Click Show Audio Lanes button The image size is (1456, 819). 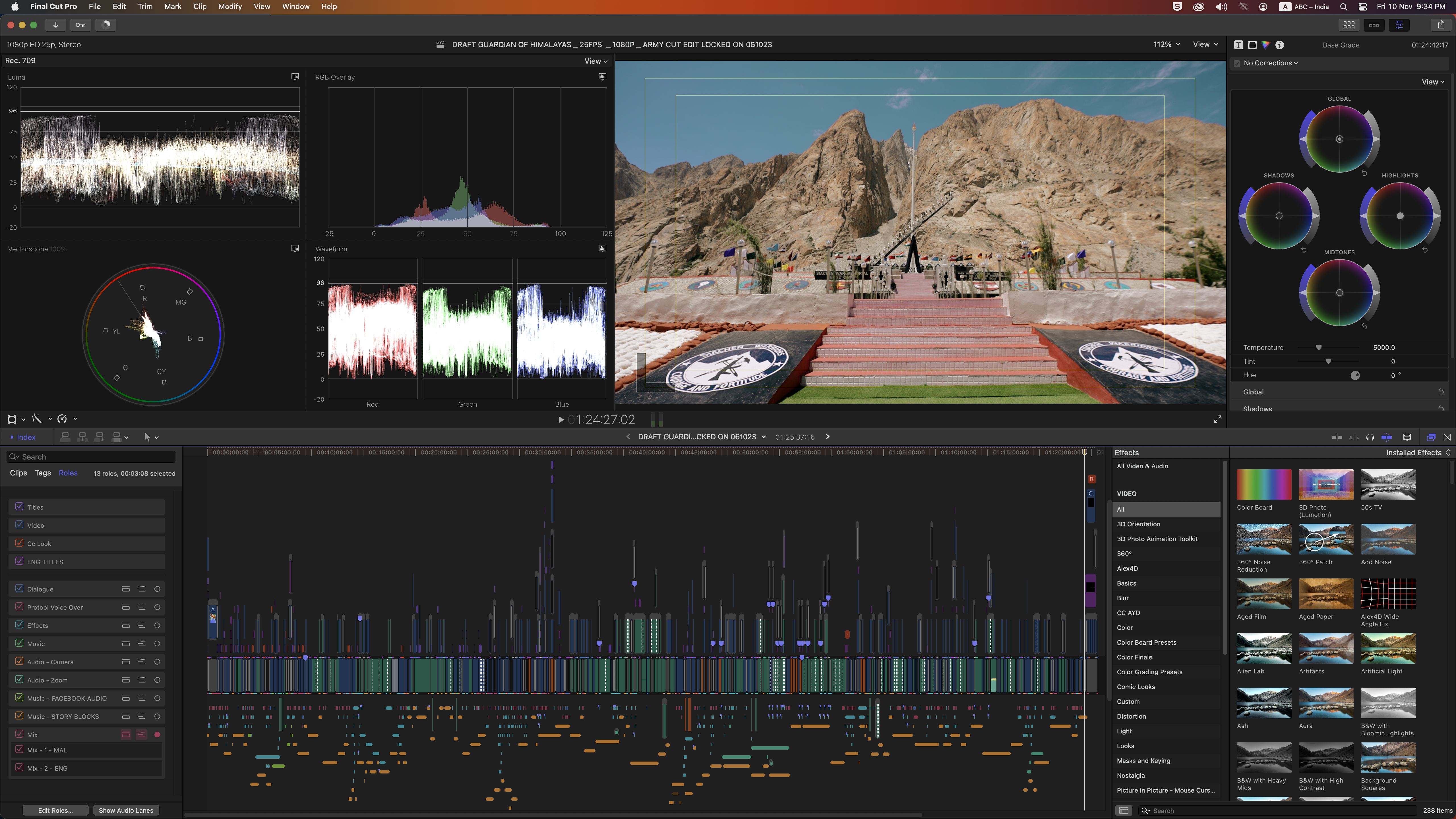tap(125, 810)
